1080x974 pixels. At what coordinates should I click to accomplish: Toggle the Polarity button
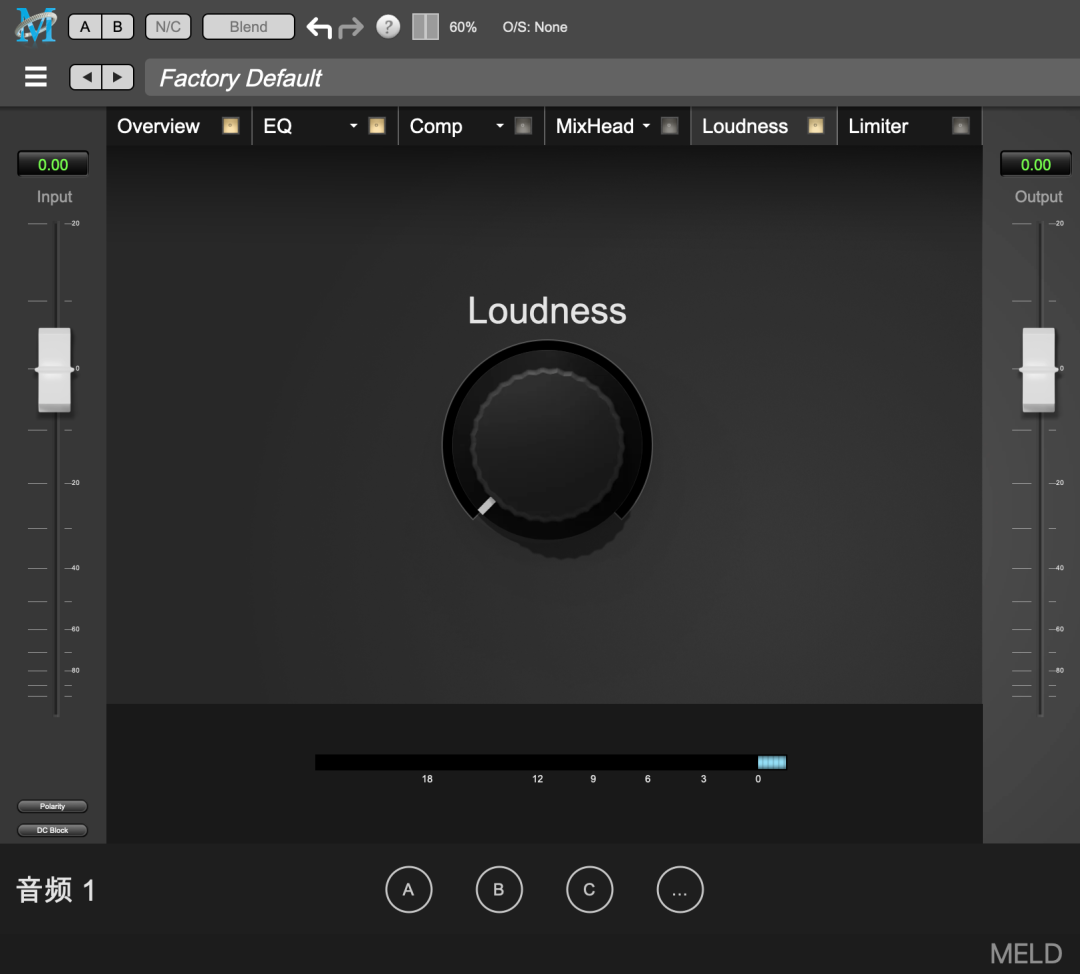click(x=52, y=806)
